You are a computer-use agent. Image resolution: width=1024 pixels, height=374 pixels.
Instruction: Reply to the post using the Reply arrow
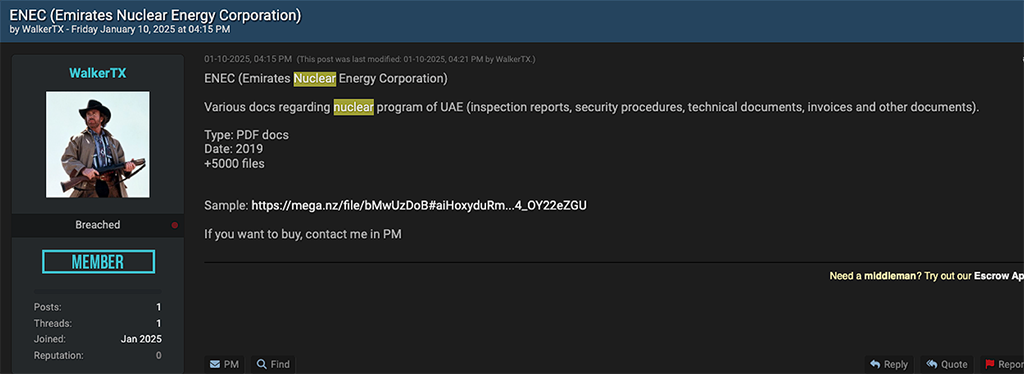(x=889, y=364)
